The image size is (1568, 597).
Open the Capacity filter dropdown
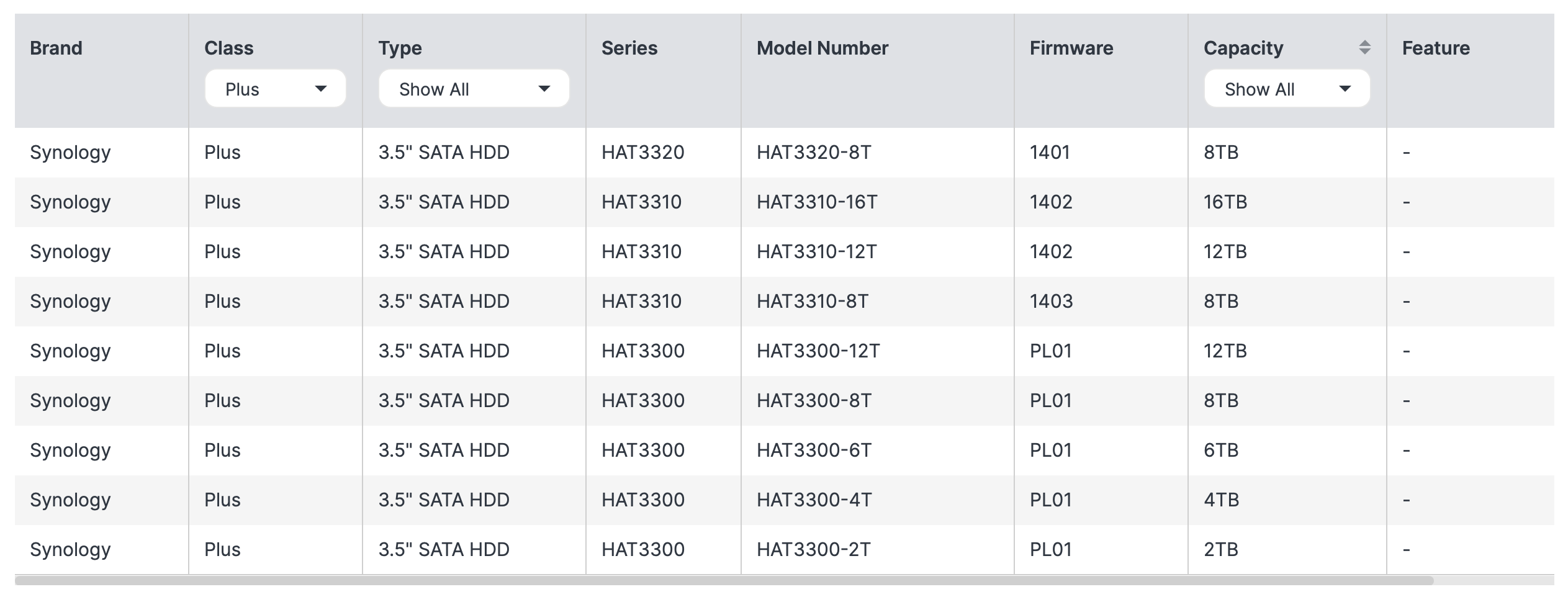(x=1287, y=89)
